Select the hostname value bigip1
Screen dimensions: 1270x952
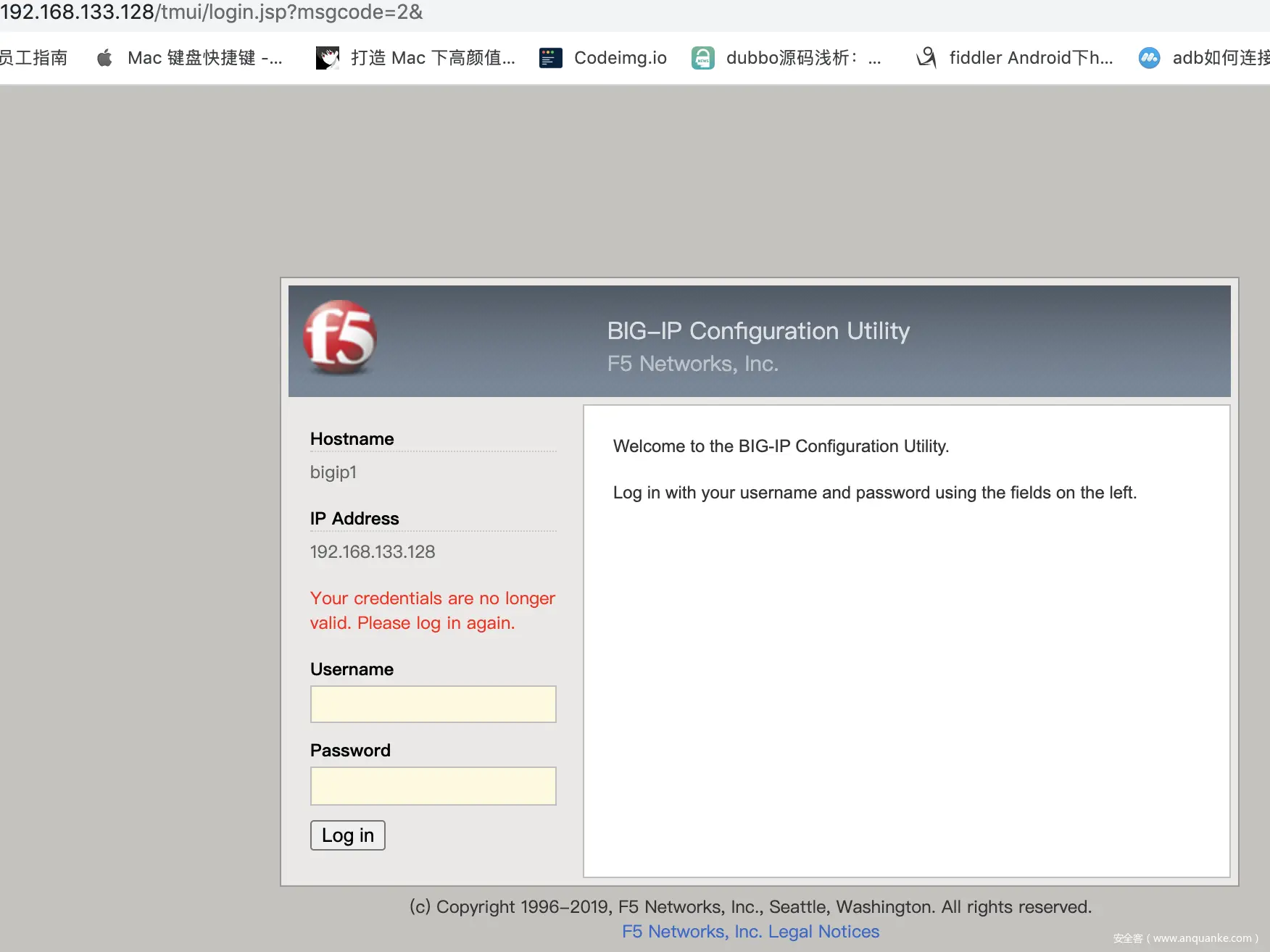point(333,472)
